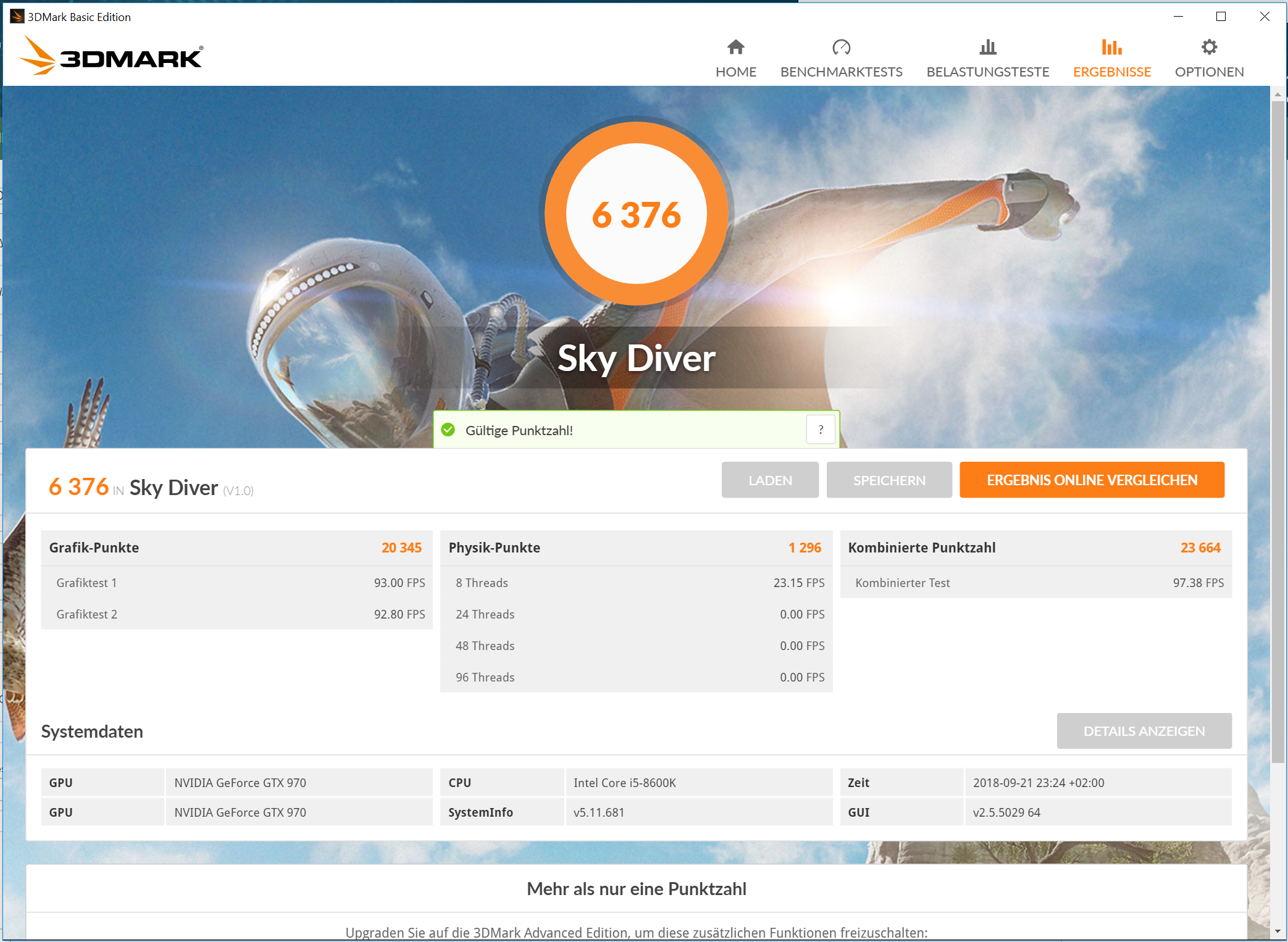Click the Zeit timestamp value
Viewport: 1288px width, 942px height.
coord(1038,783)
